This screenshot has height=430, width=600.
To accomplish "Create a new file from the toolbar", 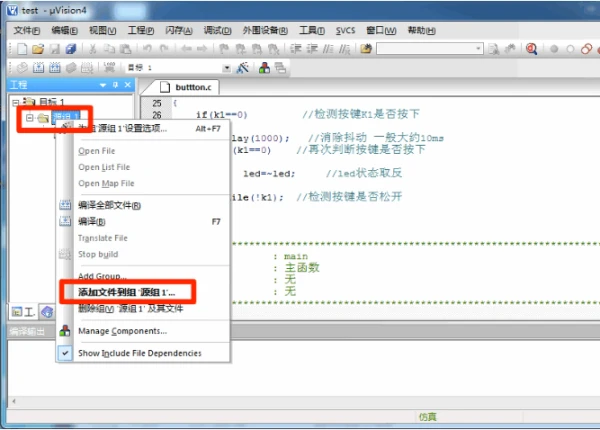I will click(22, 49).
